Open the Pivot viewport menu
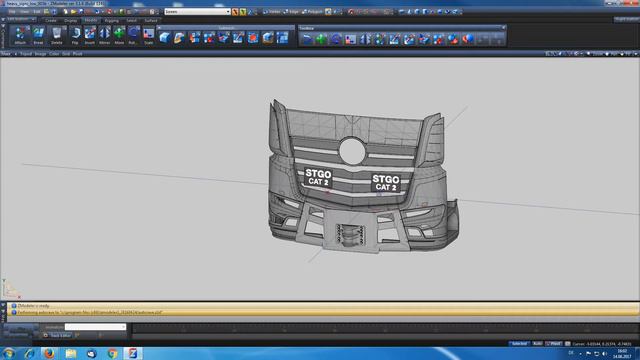The height and width of the screenshot is (360, 640). (x=78, y=54)
